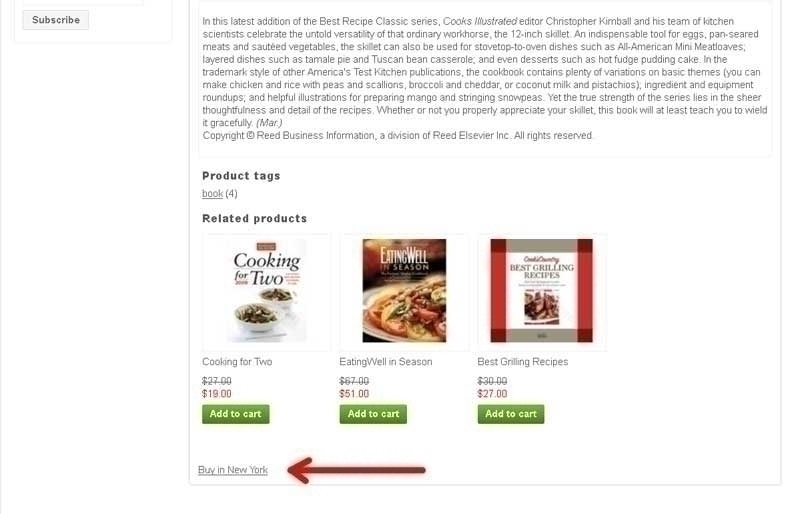Open the 'book' product tag link

point(212,193)
